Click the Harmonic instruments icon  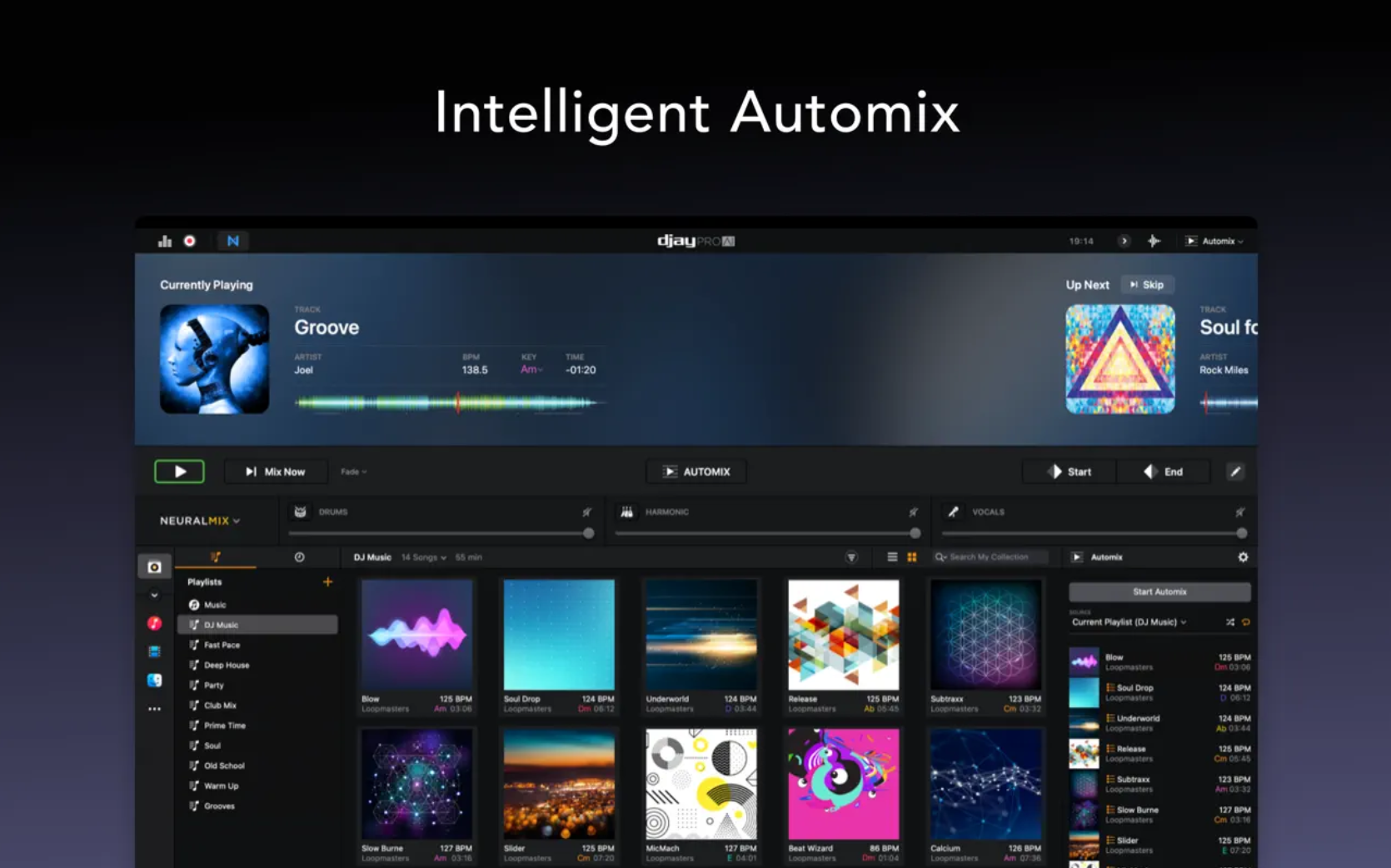(x=627, y=511)
